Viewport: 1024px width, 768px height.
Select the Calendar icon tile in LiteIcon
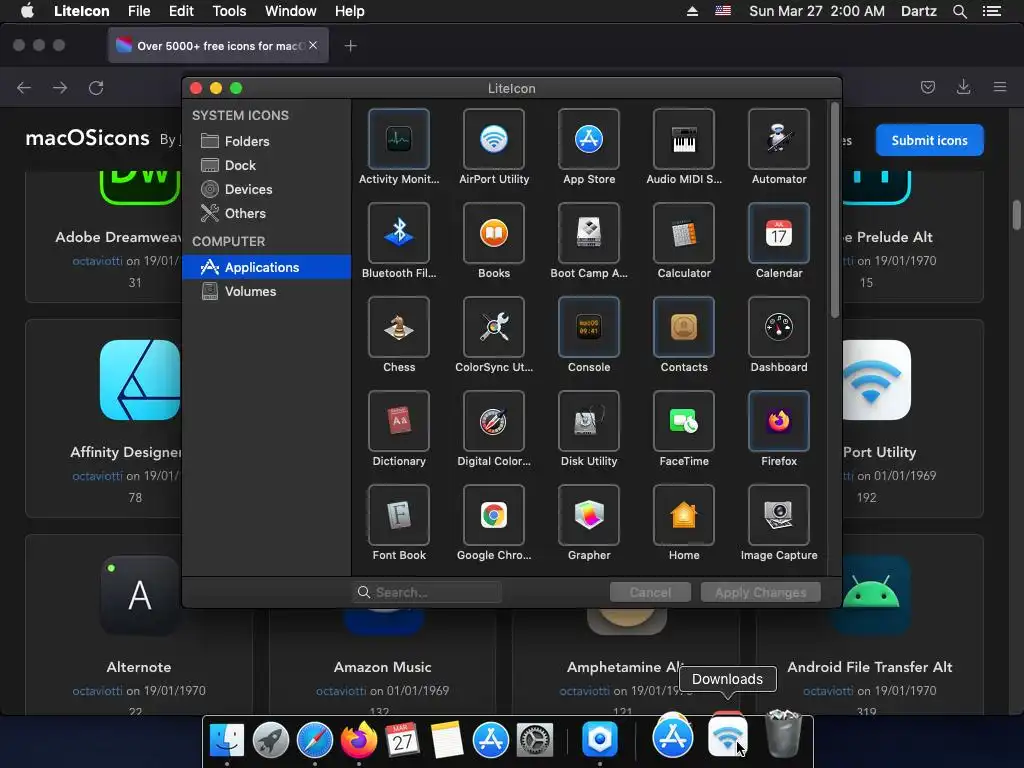point(778,233)
